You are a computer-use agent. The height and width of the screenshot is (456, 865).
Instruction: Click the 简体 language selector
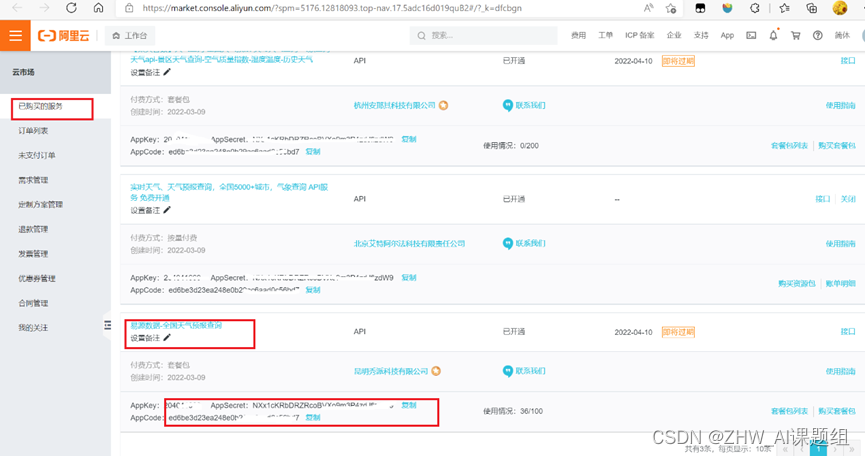842,35
